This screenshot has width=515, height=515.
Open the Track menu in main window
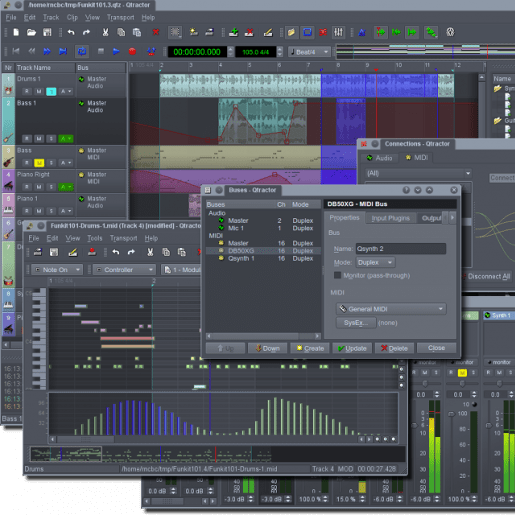(51, 17)
